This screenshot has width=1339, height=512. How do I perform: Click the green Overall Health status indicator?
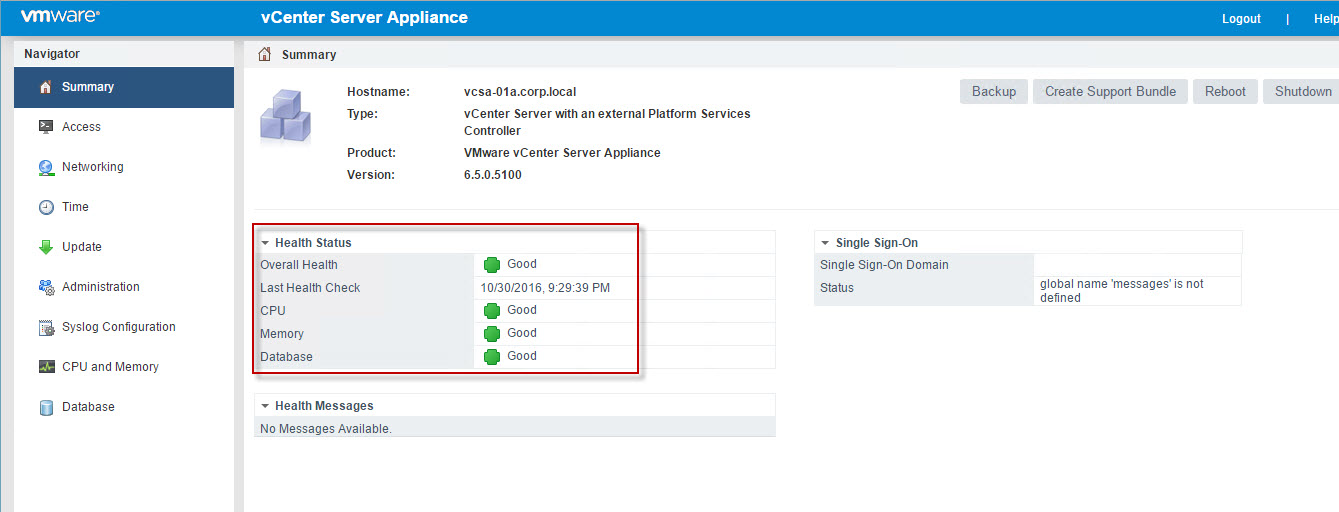(492, 265)
